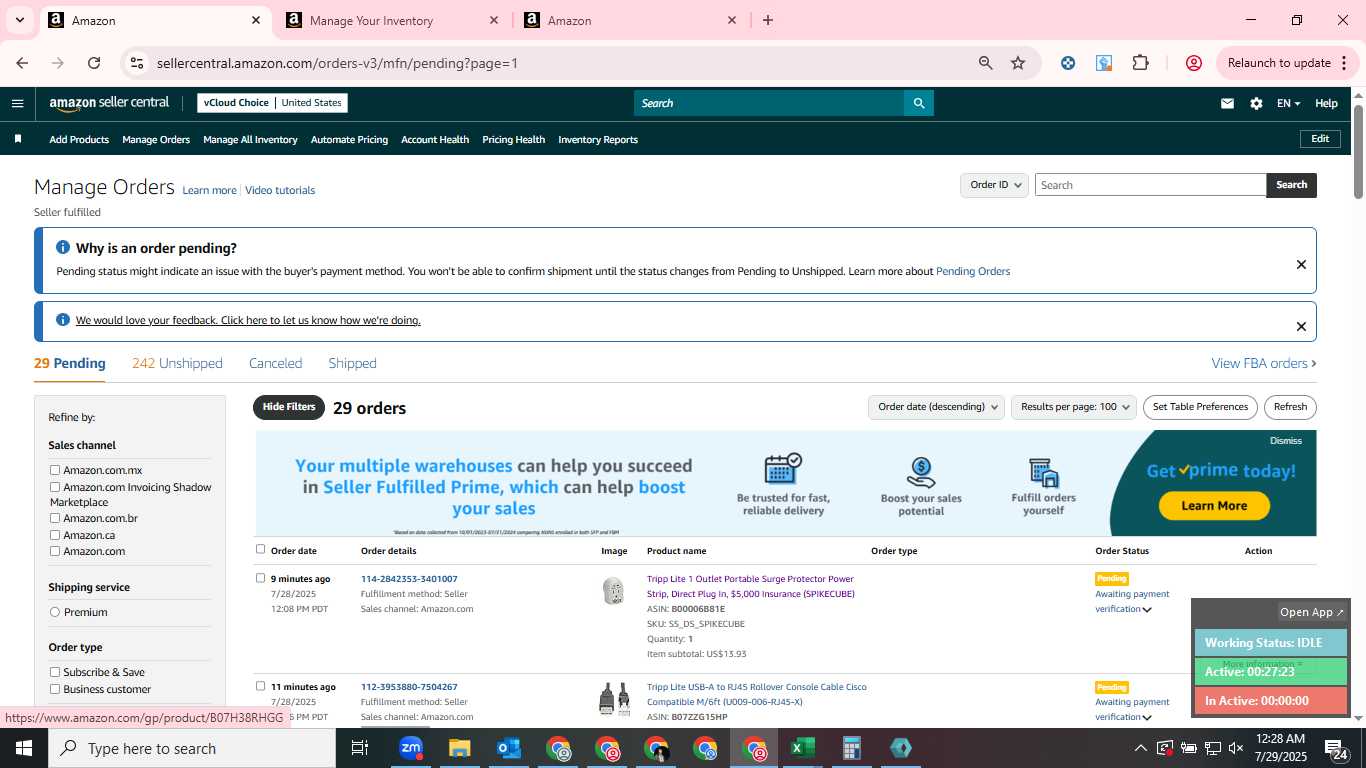Click Set Table Preferences button
The image size is (1366, 768).
tap(1200, 407)
